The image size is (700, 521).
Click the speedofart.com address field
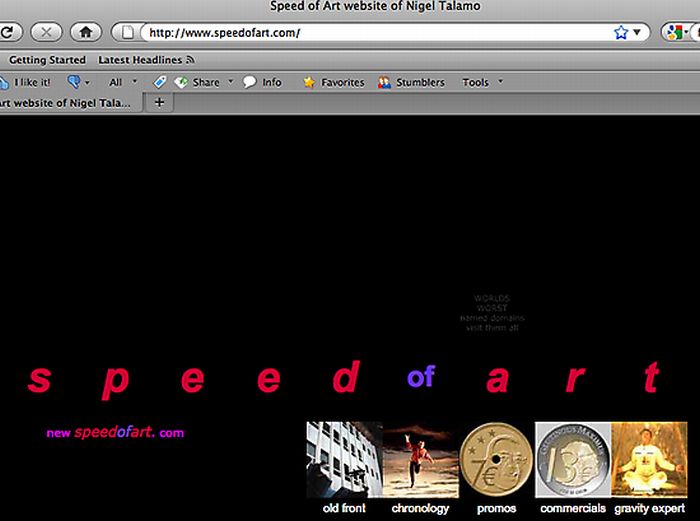377,33
